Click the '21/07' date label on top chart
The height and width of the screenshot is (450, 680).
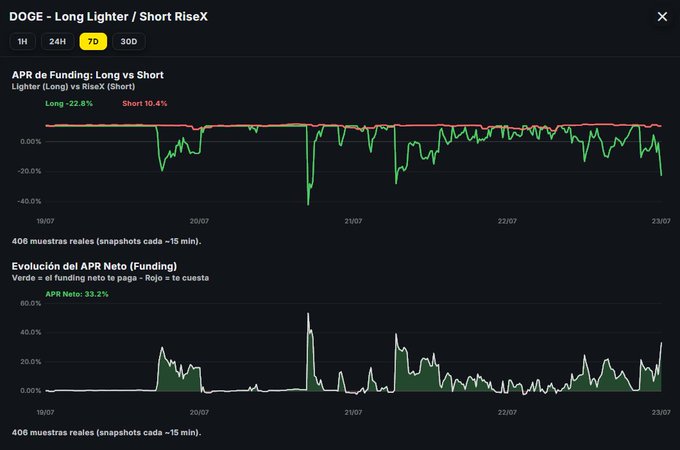click(x=353, y=221)
